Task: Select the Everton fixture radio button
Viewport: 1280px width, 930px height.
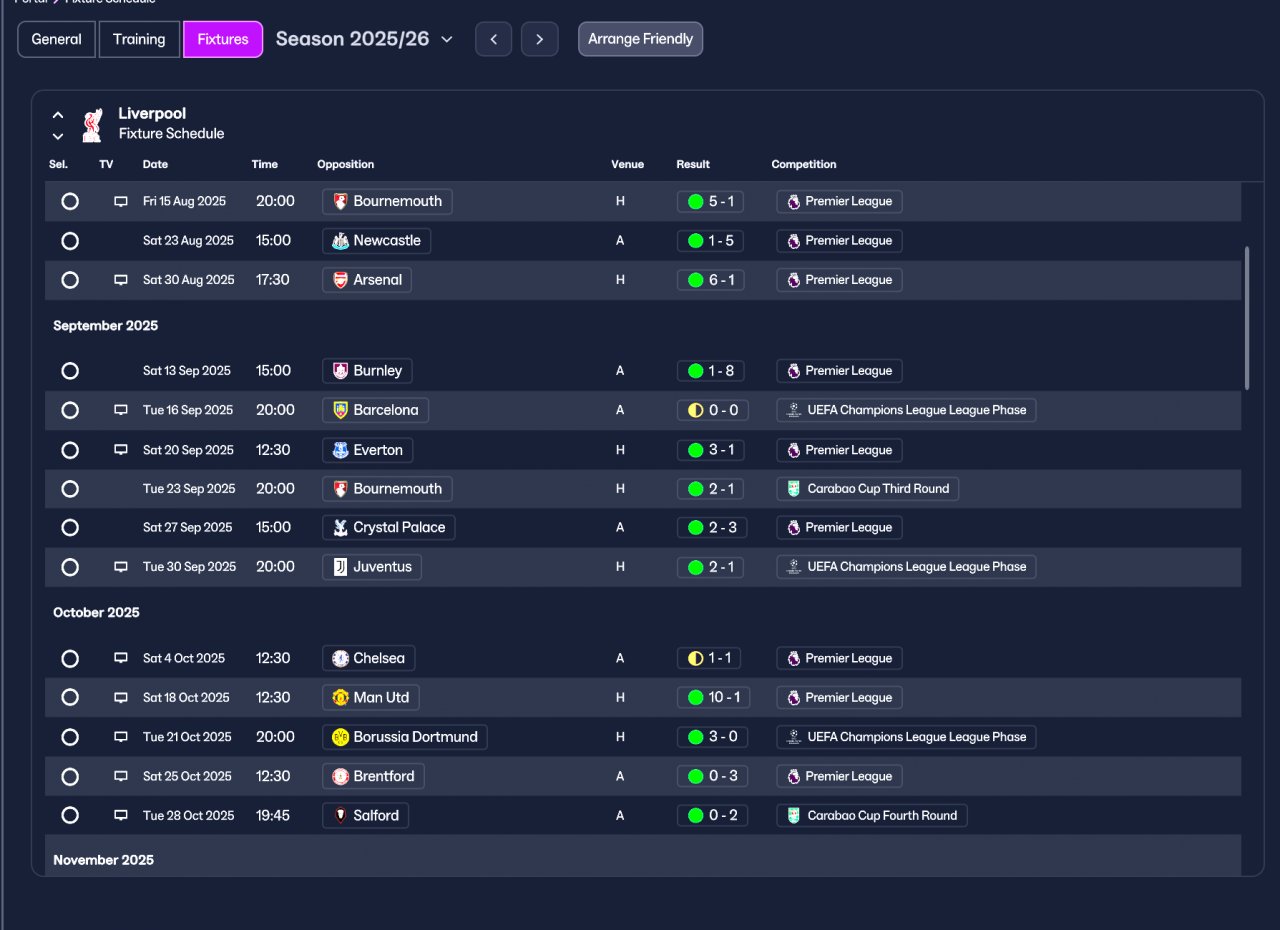Action: coord(70,450)
